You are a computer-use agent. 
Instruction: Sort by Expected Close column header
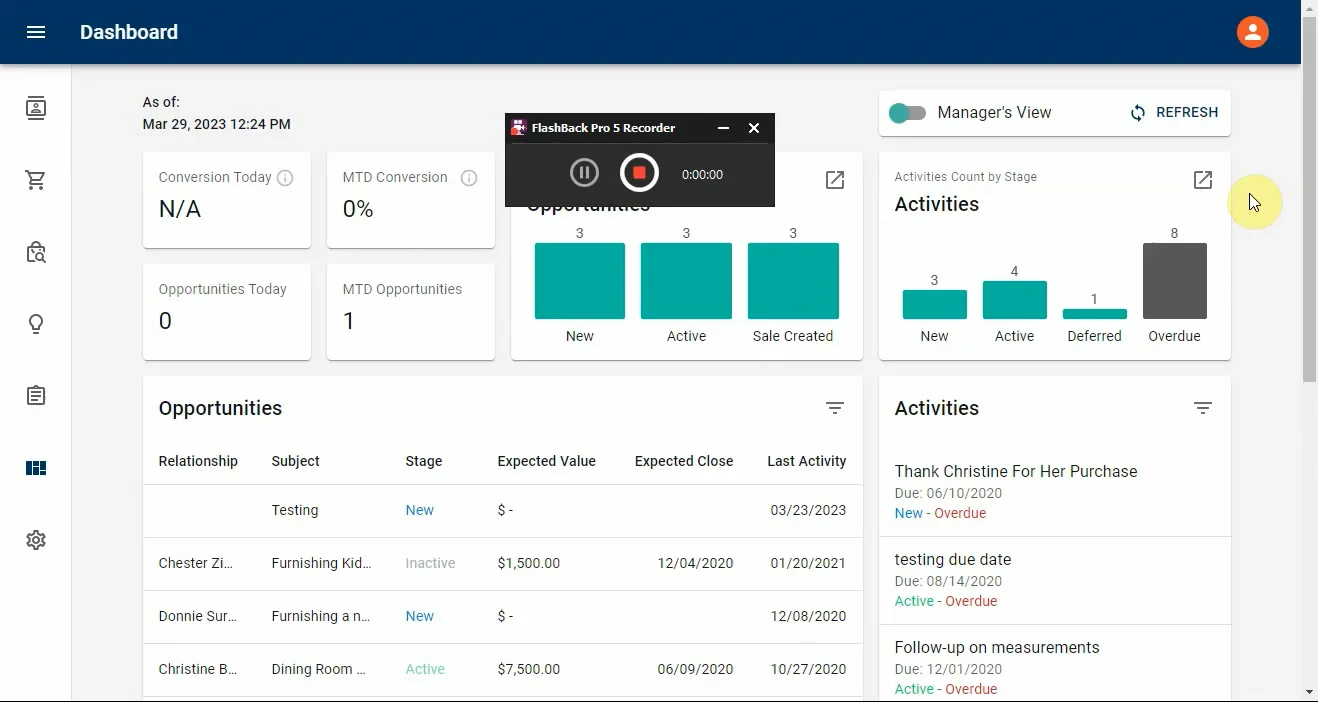[x=684, y=461]
